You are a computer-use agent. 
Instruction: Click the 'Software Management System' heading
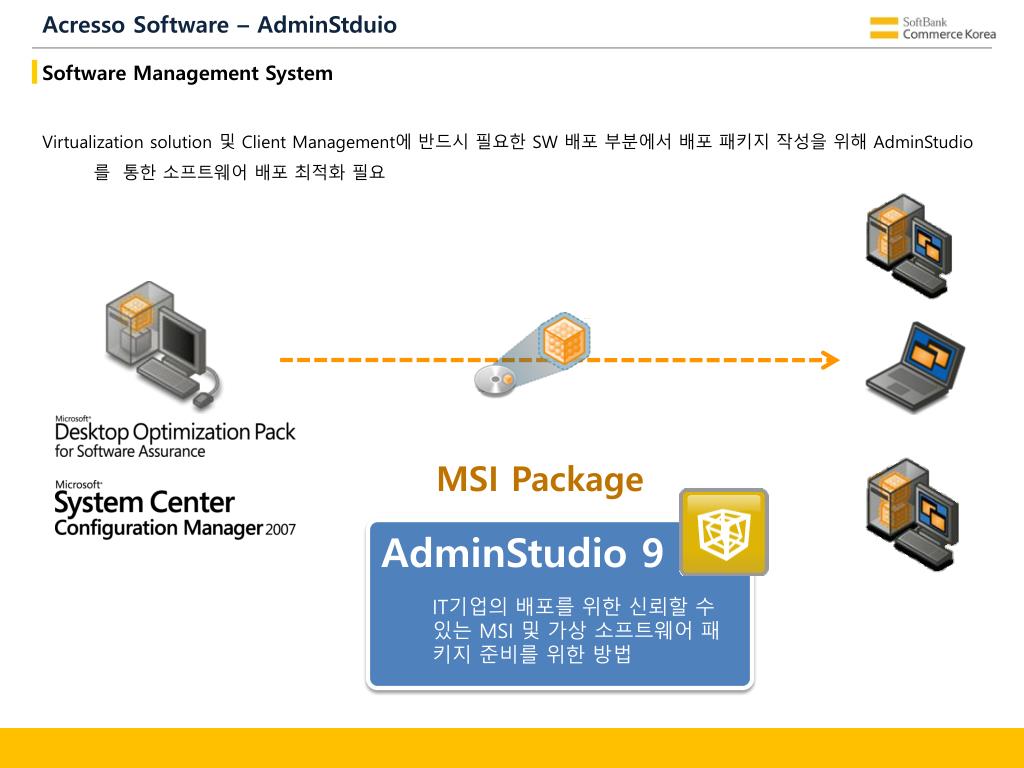click(x=187, y=72)
